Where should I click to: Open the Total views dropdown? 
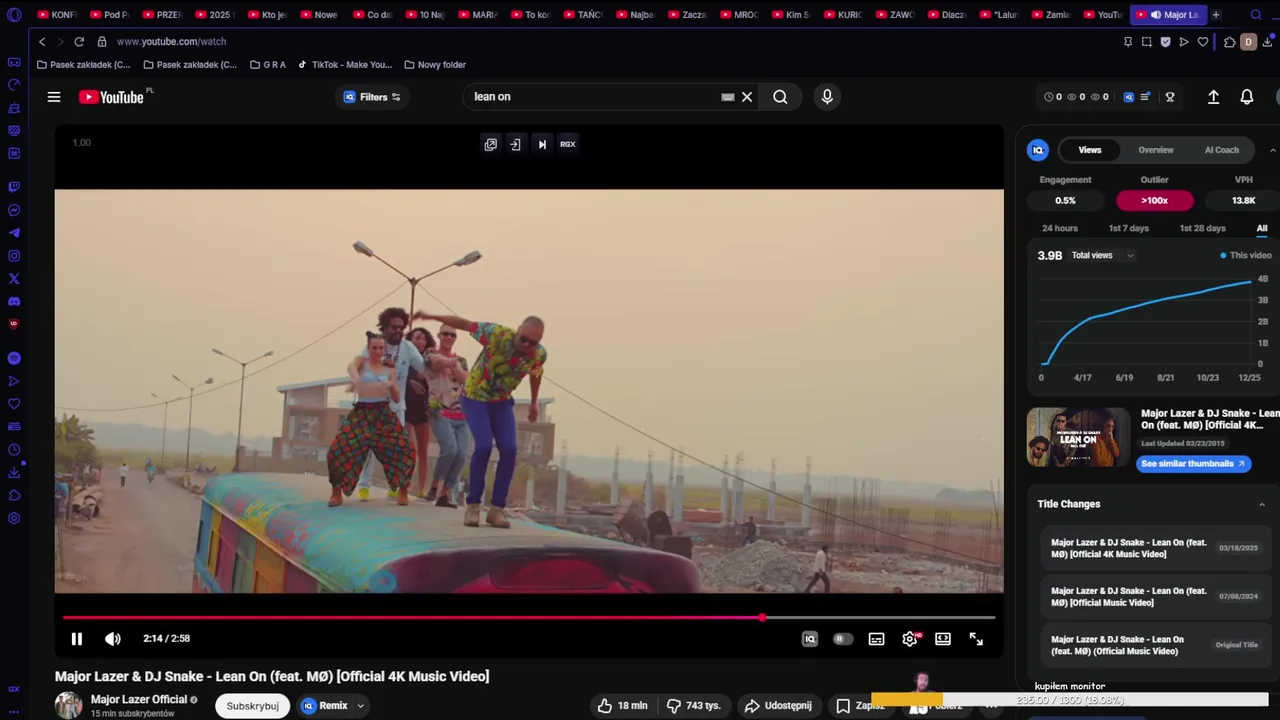coord(1103,255)
